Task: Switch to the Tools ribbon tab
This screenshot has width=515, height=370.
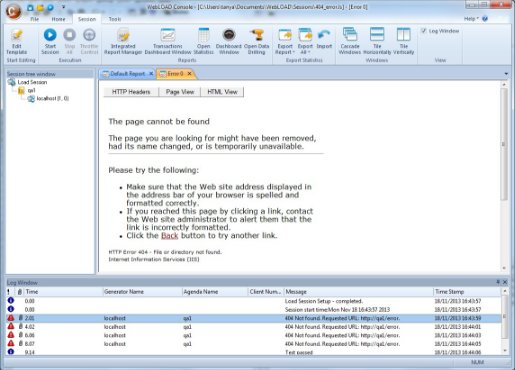Action: 115,19
